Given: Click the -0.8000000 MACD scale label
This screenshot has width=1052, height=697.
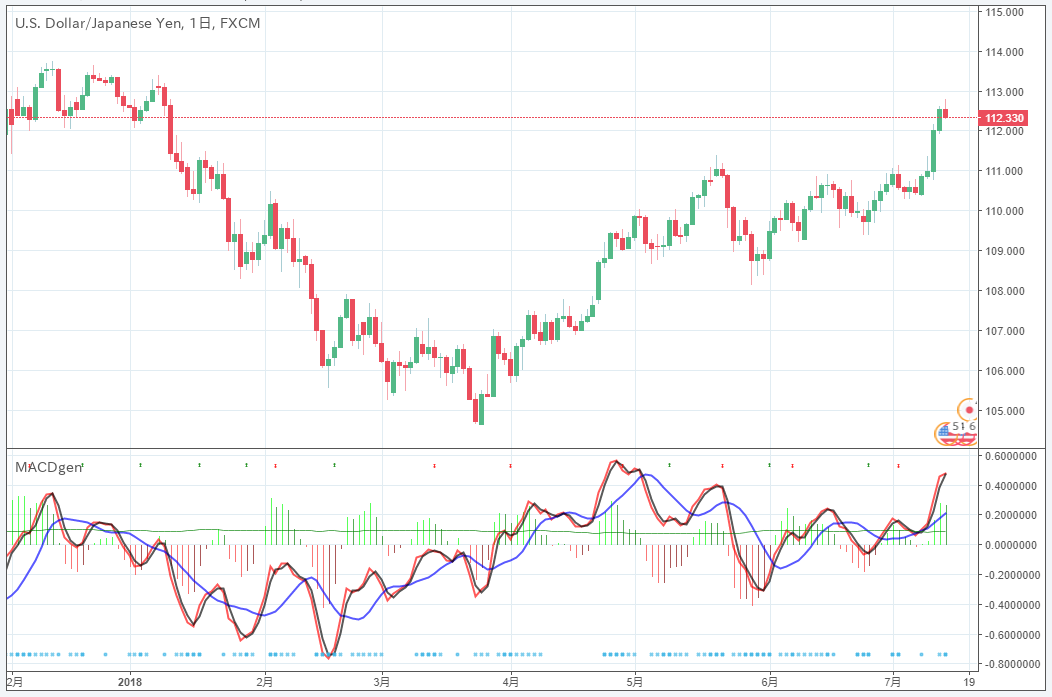Looking at the screenshot, I should tap(1011, 664).
